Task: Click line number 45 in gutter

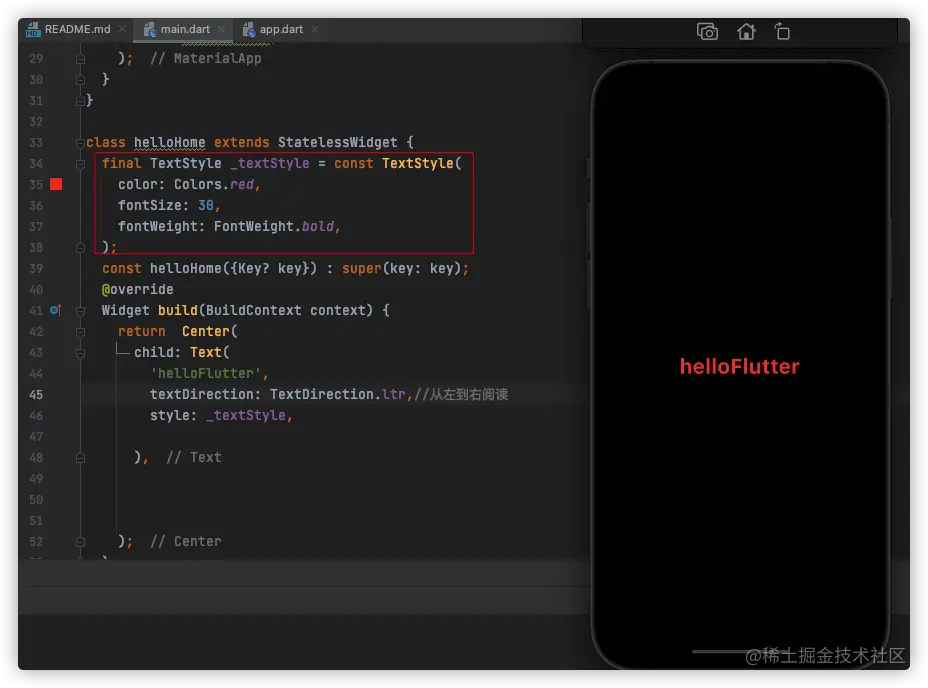Action: 36,394
